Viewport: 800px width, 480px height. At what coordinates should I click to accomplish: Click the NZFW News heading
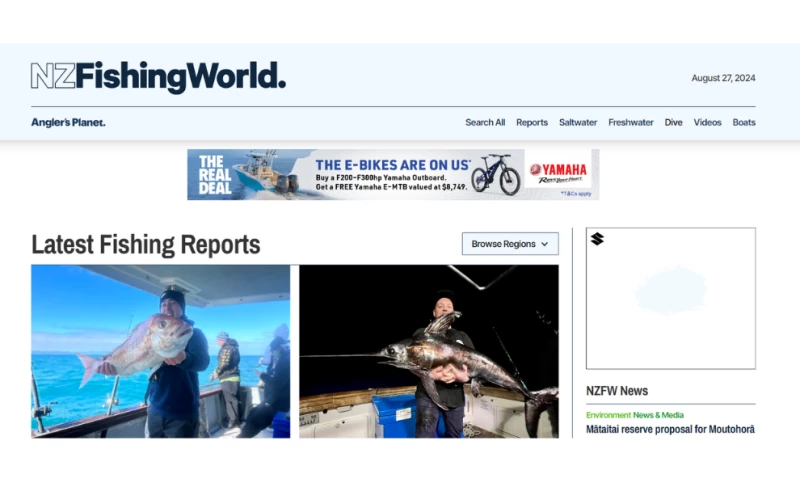click(617, 391)
